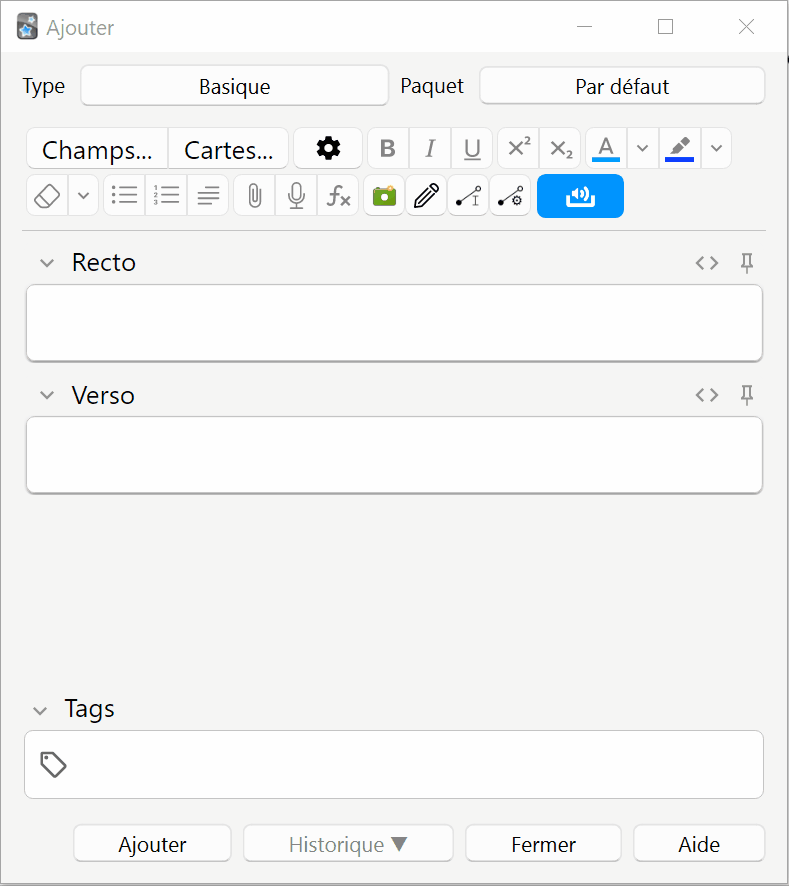Close the Ajouter window
789x886 pixels.
pyautogui.click(x=746, y=27)
